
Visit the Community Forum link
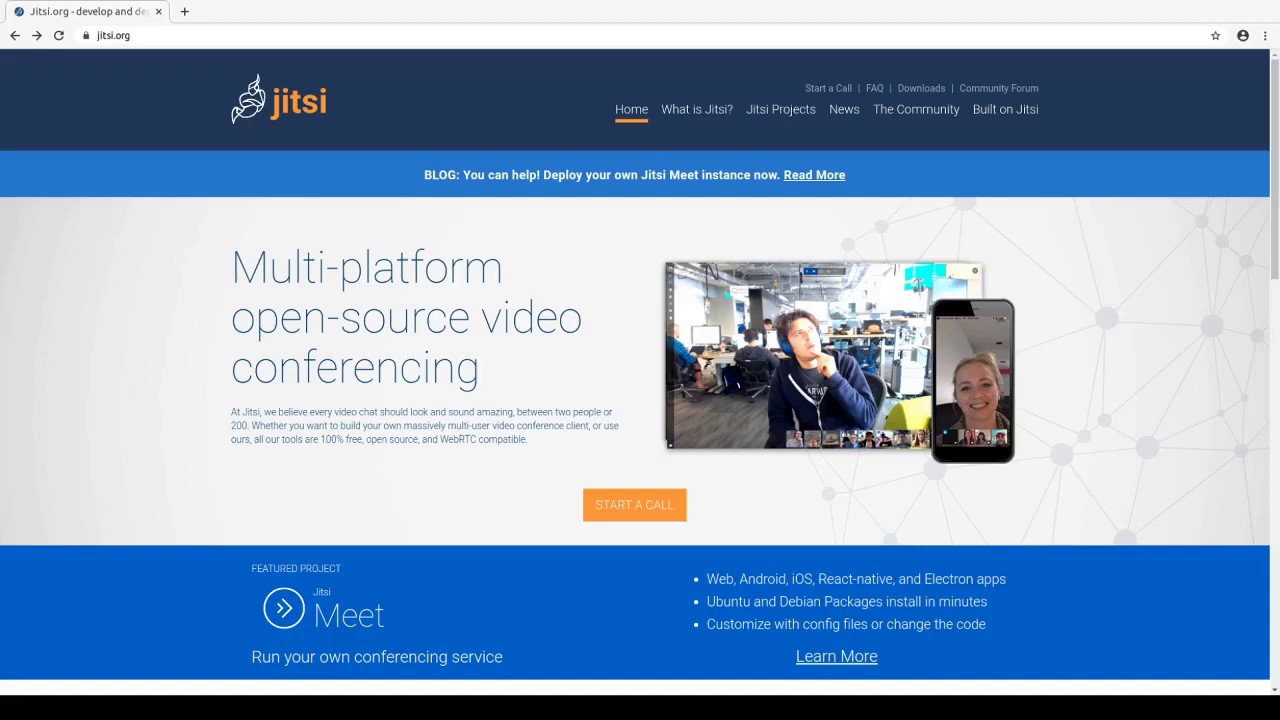(999, 88)
